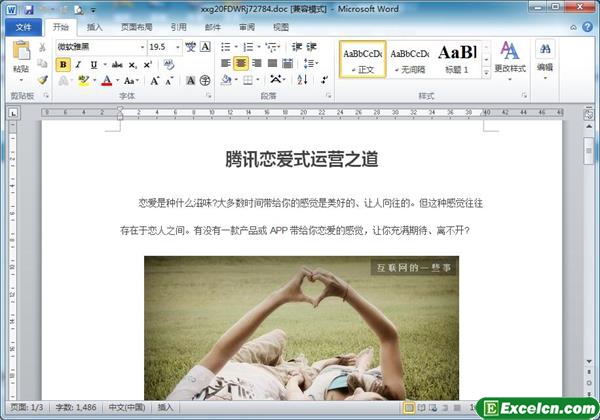Image resolution: width=600 pixels, height=420 pixels.
Task: Click the Enclose Characters icon
Action: (205, 80)
